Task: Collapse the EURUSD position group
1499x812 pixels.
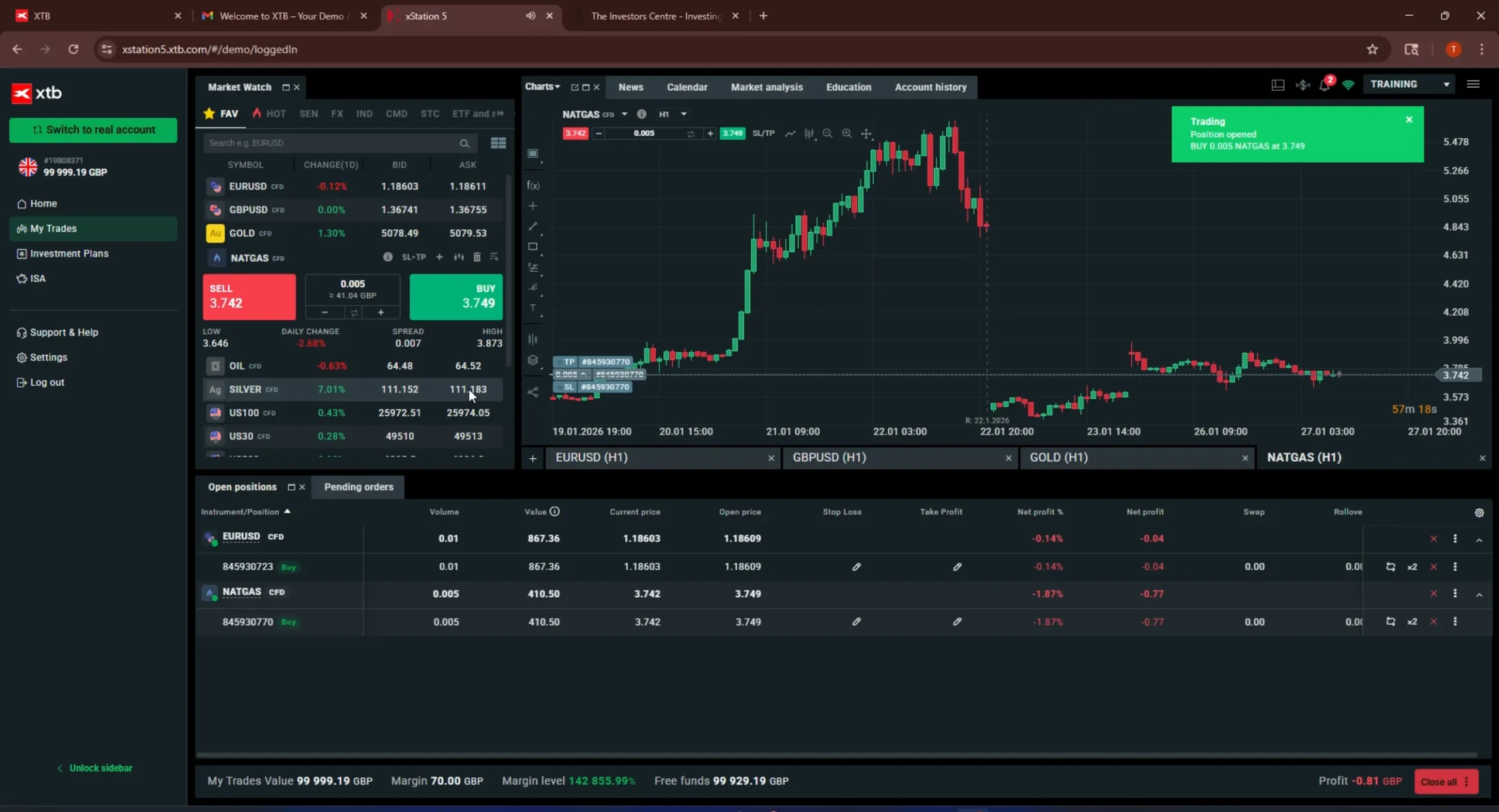Action: 1479,540
